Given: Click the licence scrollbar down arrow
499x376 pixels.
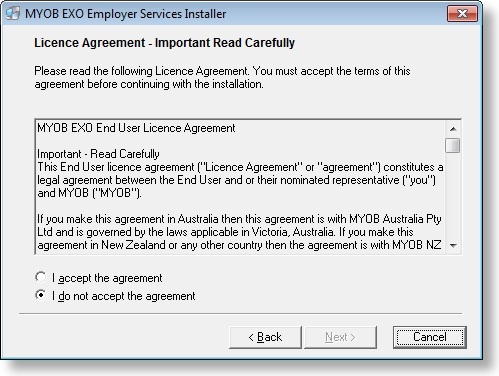Looking at the screenshot, I should tap(453, 246).
